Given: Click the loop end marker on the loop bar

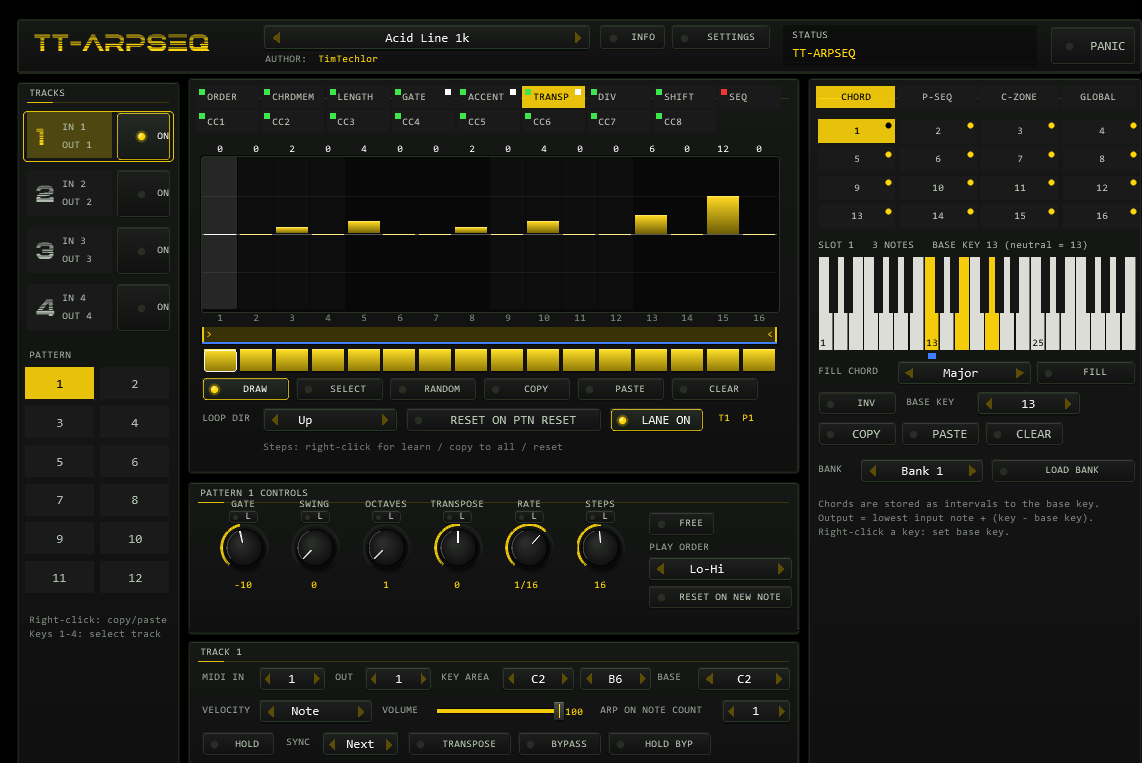Looking at the screenshot, I should click(771, 334).
